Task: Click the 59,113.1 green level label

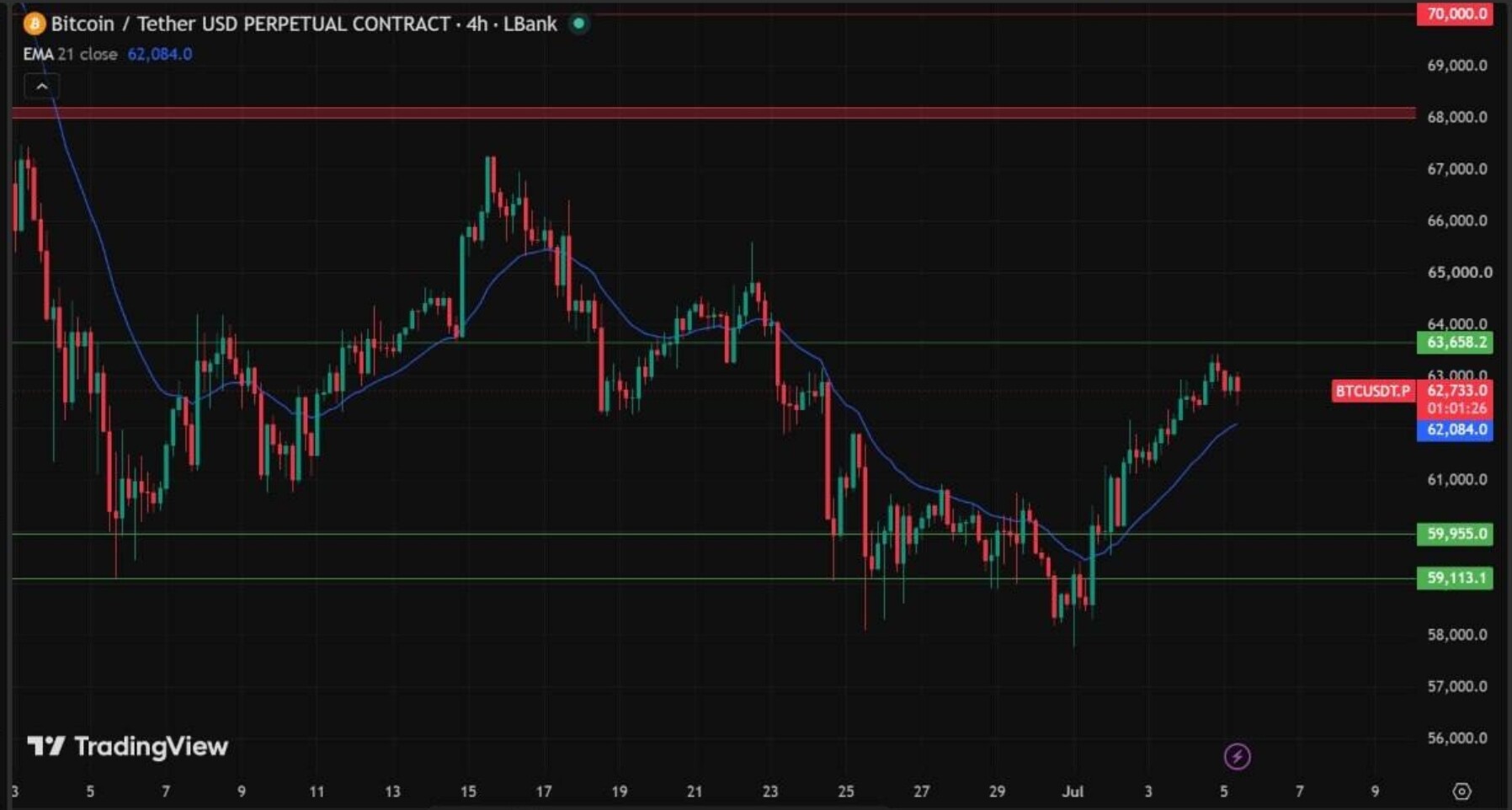Action: coord(1456,578)
